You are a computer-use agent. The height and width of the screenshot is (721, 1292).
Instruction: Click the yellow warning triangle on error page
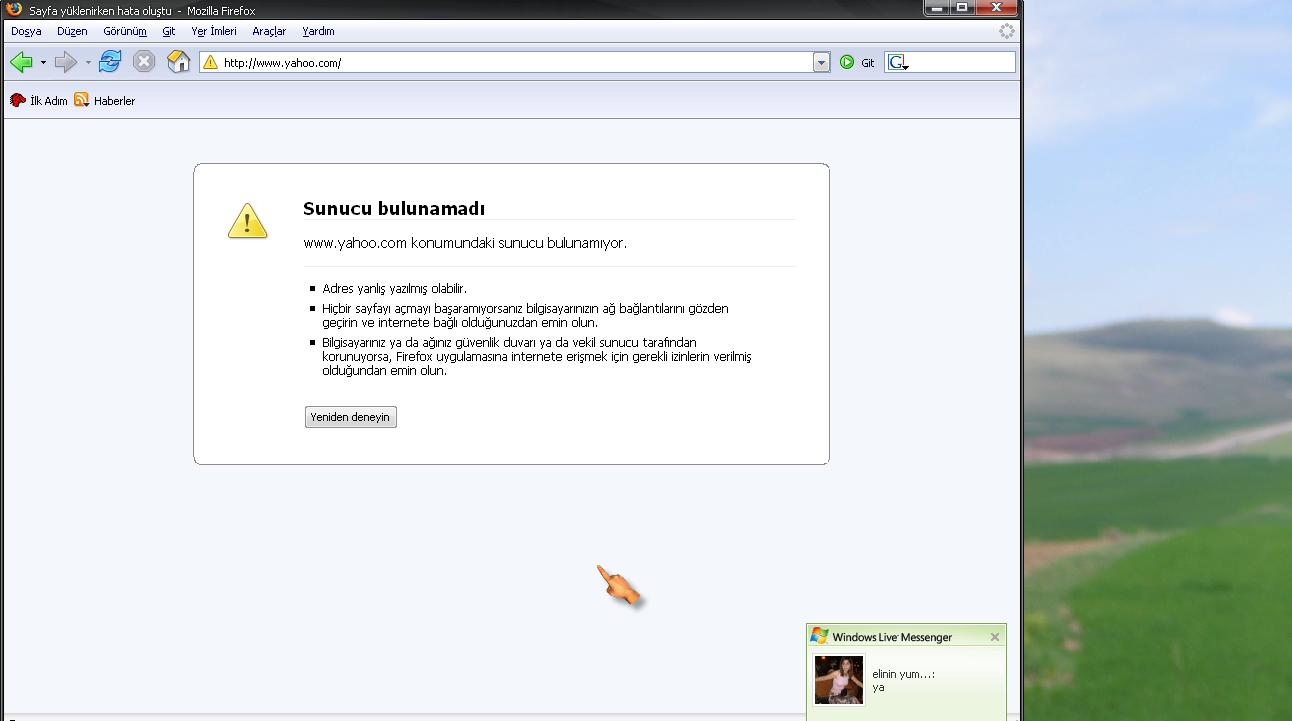[247, 221]
